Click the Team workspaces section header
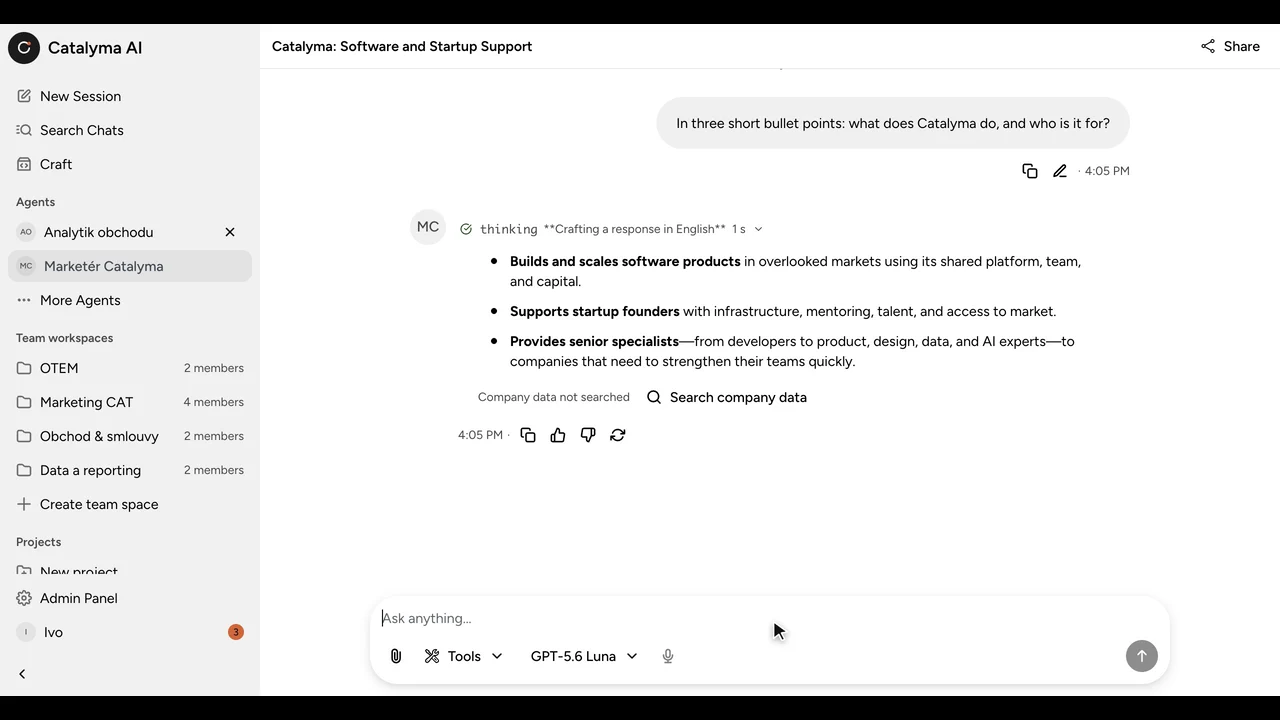The width and height of the screenshot is (1280, 720). tap(64, 338)
